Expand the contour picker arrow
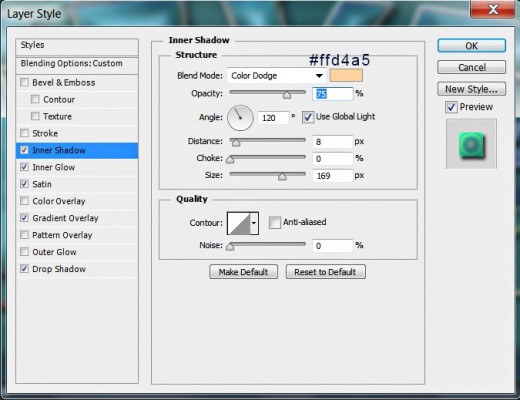This screenshot has height=400, width=520. (x=254, y=223)
